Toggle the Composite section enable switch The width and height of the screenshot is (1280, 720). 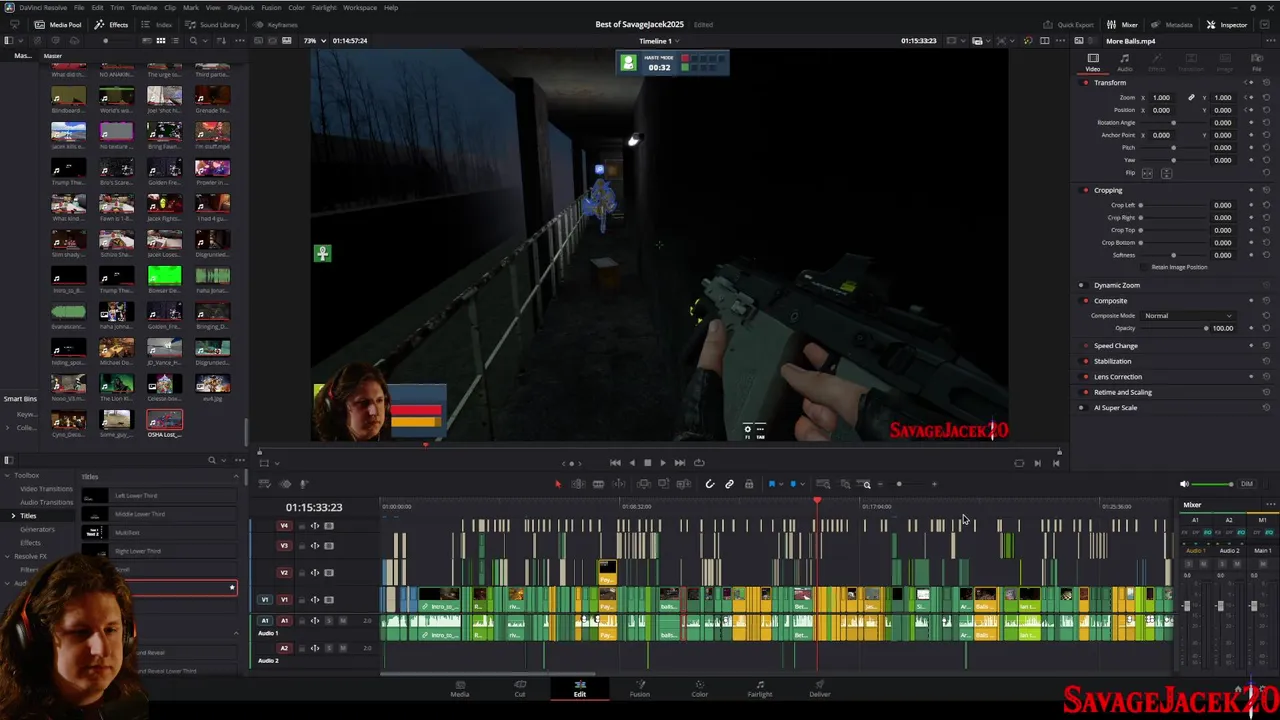coord(1085,301)
